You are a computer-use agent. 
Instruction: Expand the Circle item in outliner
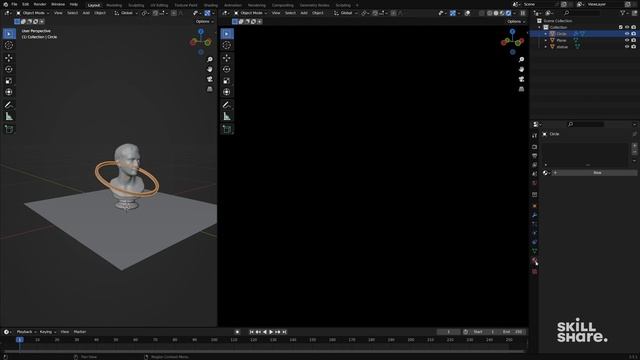coord(546,34)
